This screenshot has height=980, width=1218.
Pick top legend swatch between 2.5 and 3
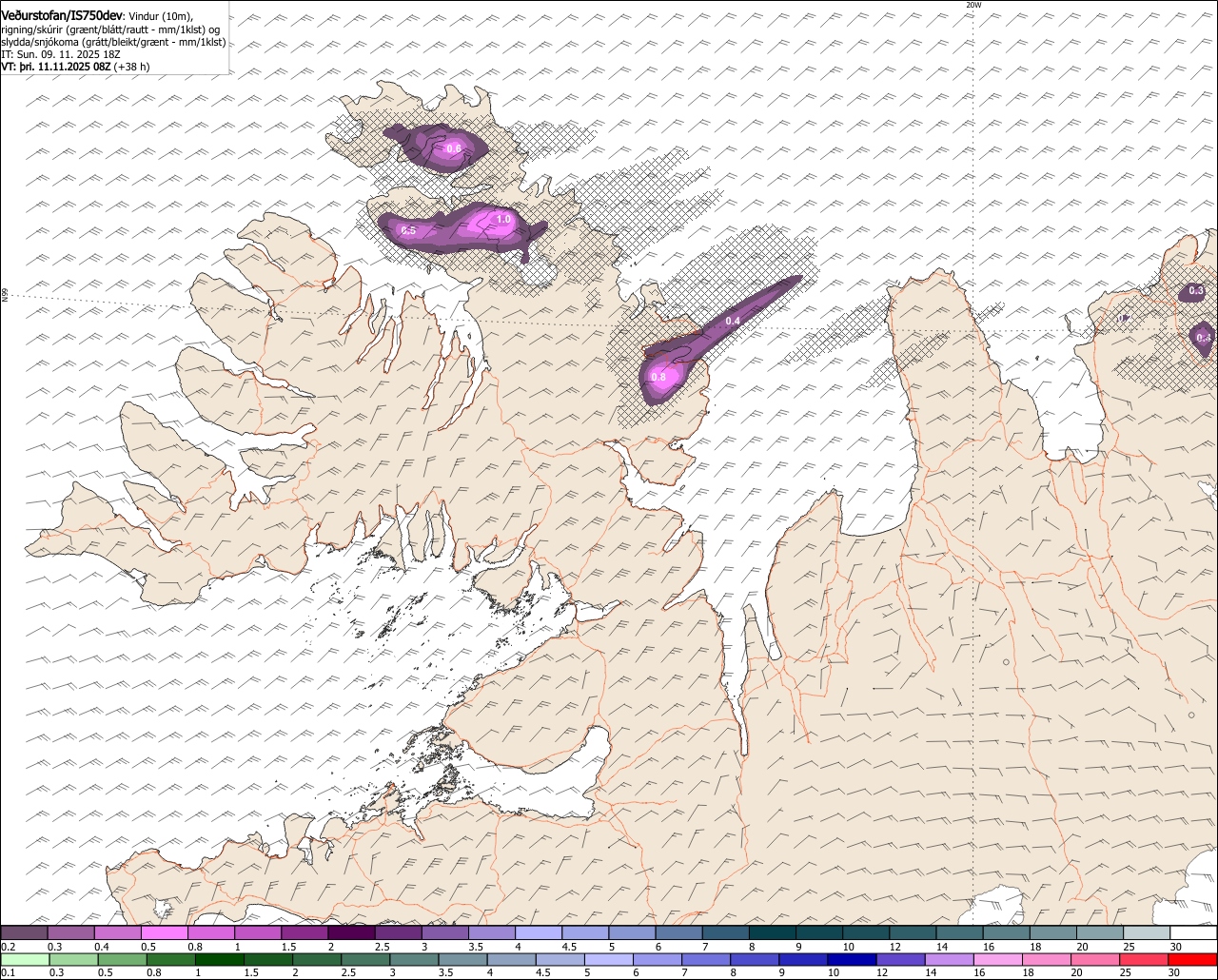398,932
